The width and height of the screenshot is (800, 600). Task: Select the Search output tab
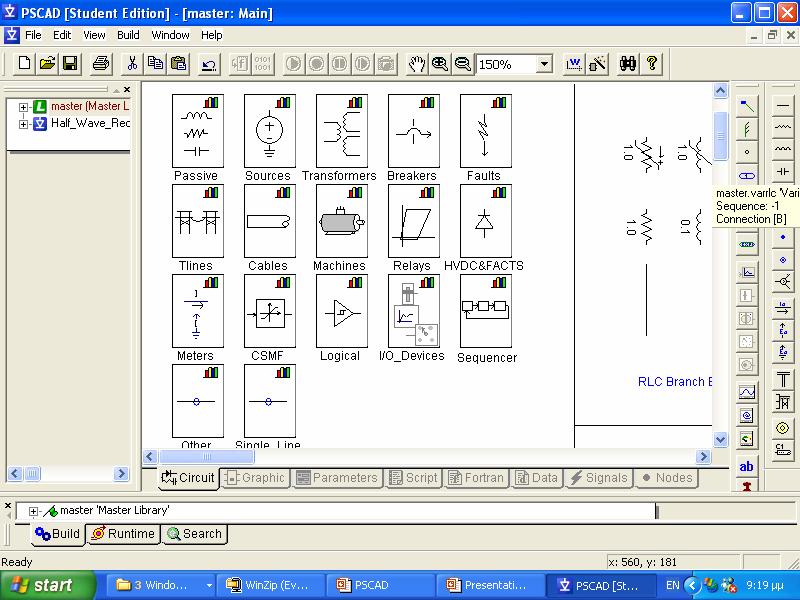coord(194,534)
